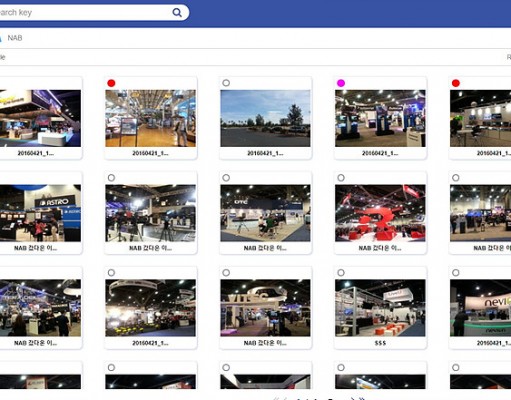Image resolution: width=511 pixels, height=400 pixels.
Task: Open the blue kiosks booth thumbnail
Action: coord(380,118)
